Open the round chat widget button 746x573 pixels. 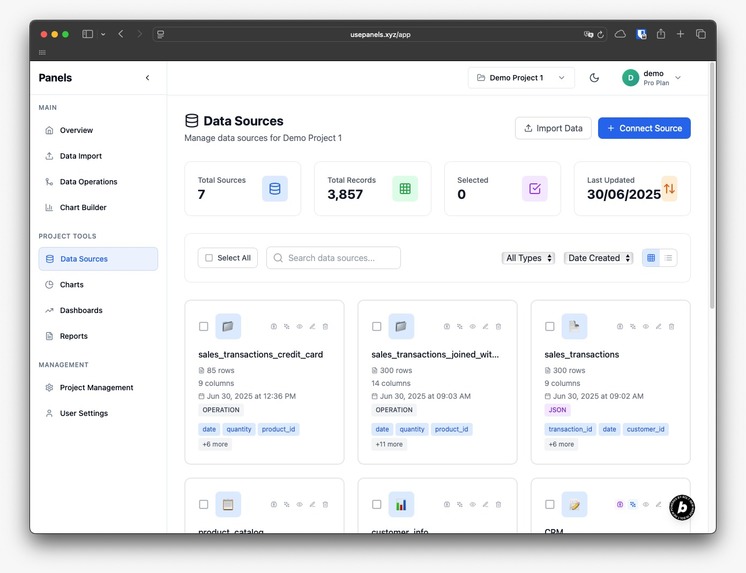pos(682,507)
